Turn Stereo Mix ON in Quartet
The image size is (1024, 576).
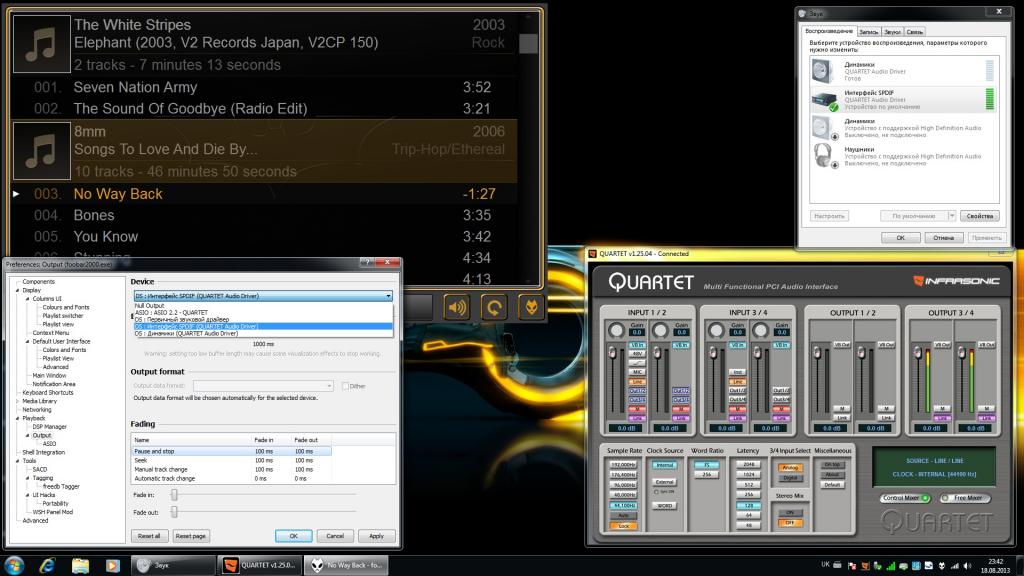click(790, 512)
